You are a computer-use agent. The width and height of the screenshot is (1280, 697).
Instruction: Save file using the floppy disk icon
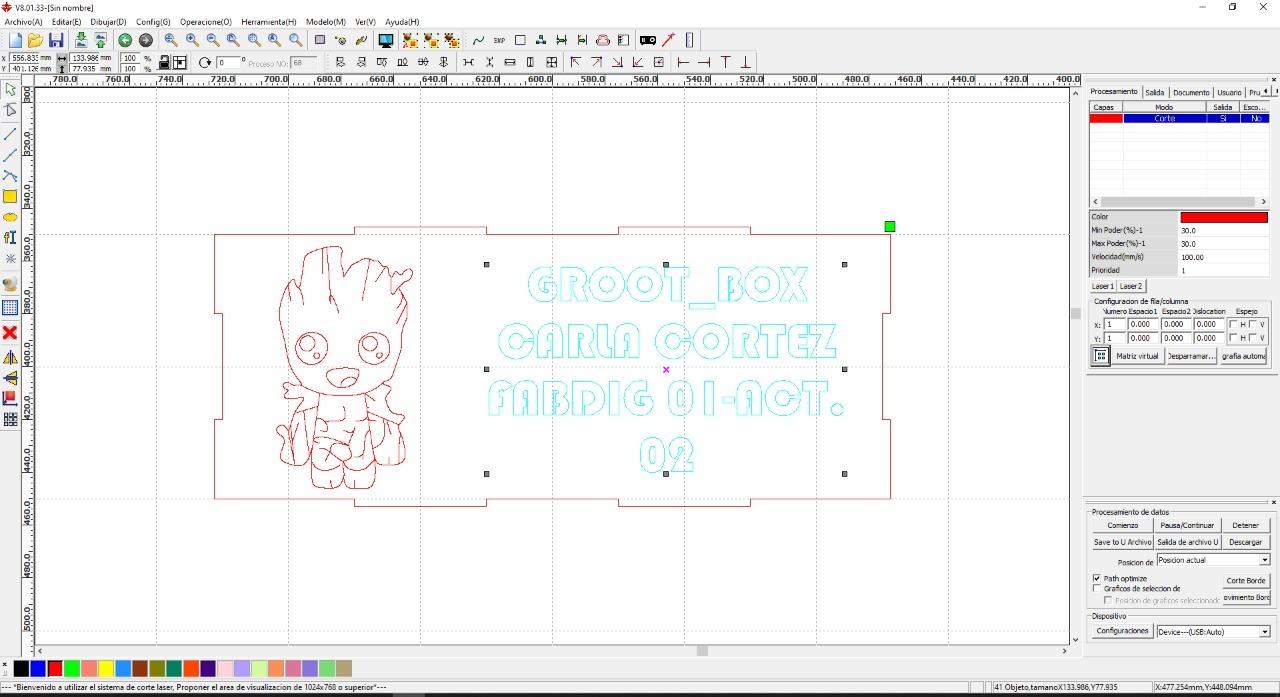pos(56,40)
